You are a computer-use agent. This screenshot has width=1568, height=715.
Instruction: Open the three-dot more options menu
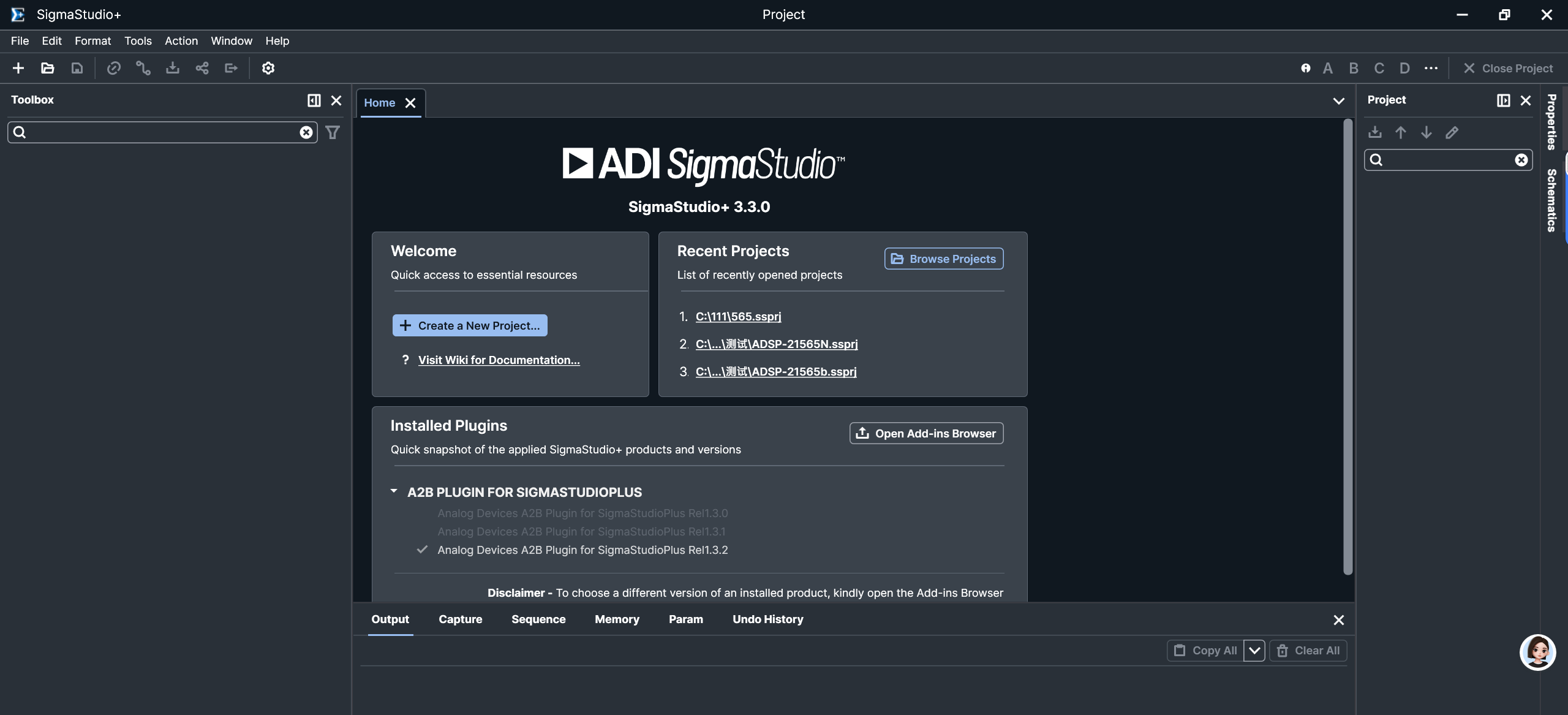coord(1431,68)
